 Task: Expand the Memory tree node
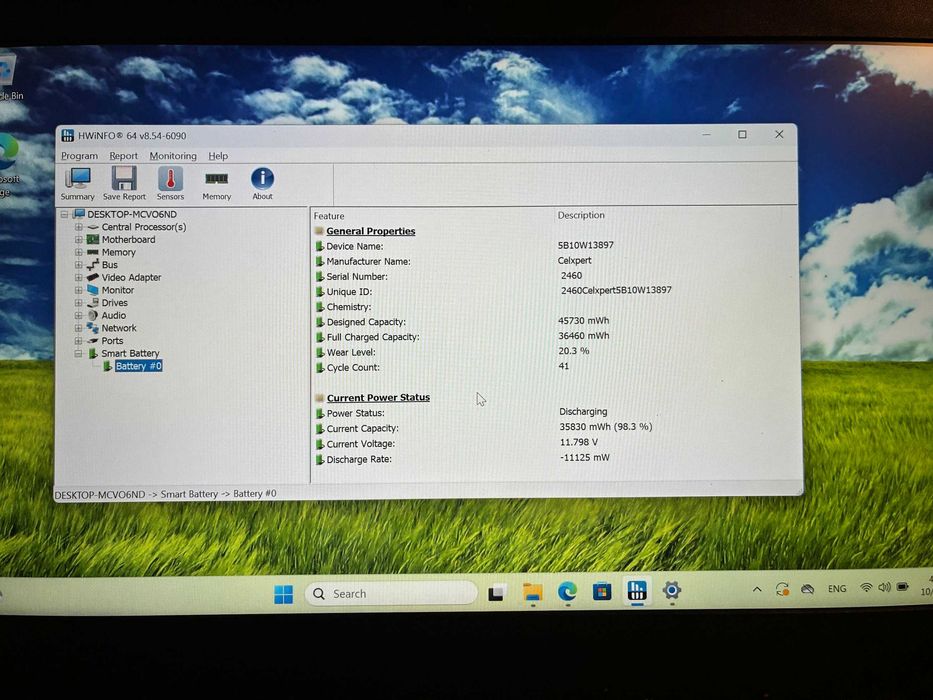[79, 252]
